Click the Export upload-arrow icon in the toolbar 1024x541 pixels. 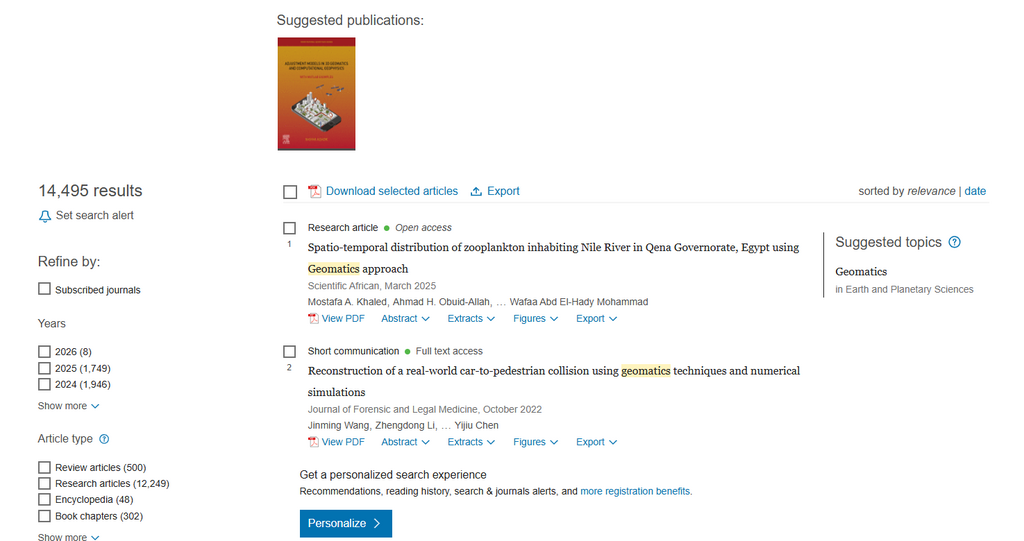coord(476,191)
